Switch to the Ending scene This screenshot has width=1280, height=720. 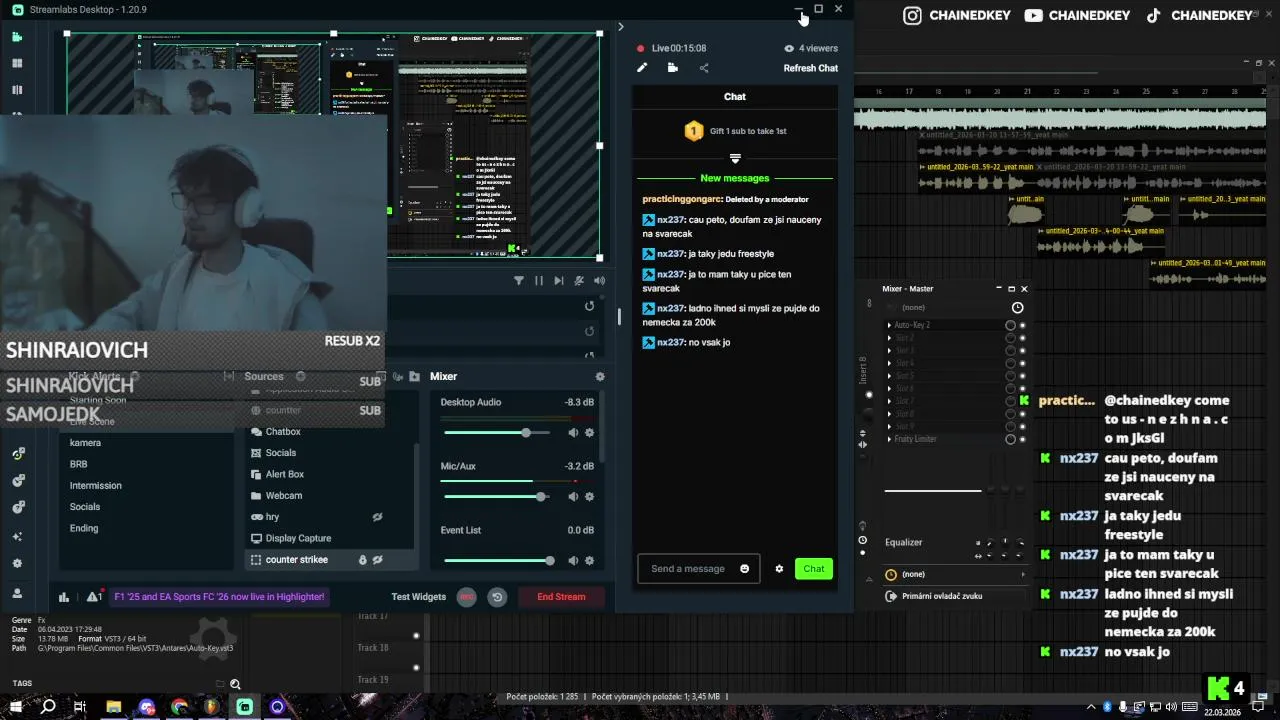coord(84,528)
